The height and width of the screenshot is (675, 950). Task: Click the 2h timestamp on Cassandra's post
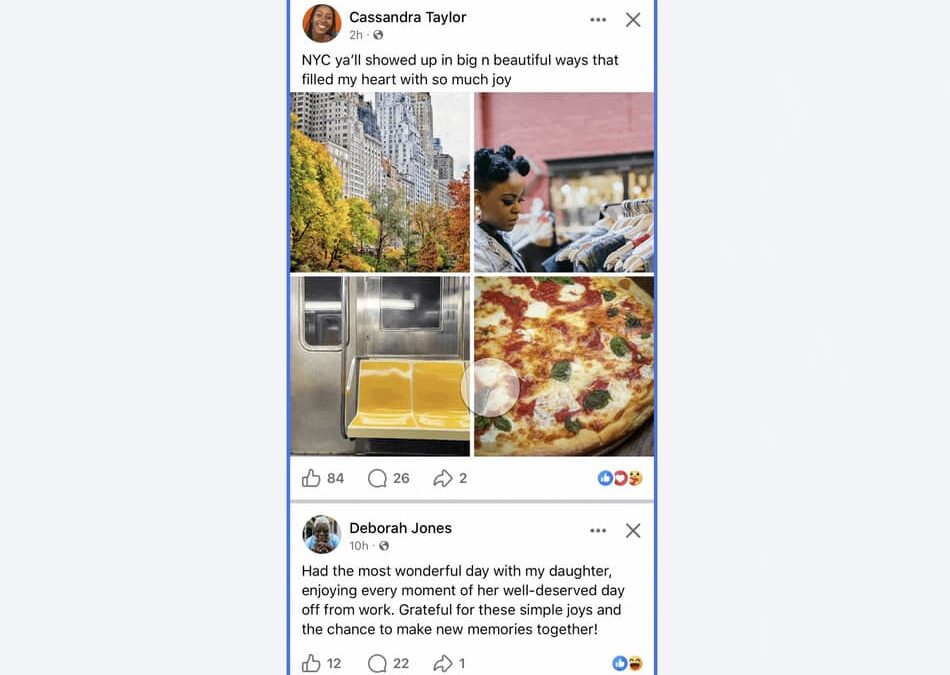click(x=355, y=34)
